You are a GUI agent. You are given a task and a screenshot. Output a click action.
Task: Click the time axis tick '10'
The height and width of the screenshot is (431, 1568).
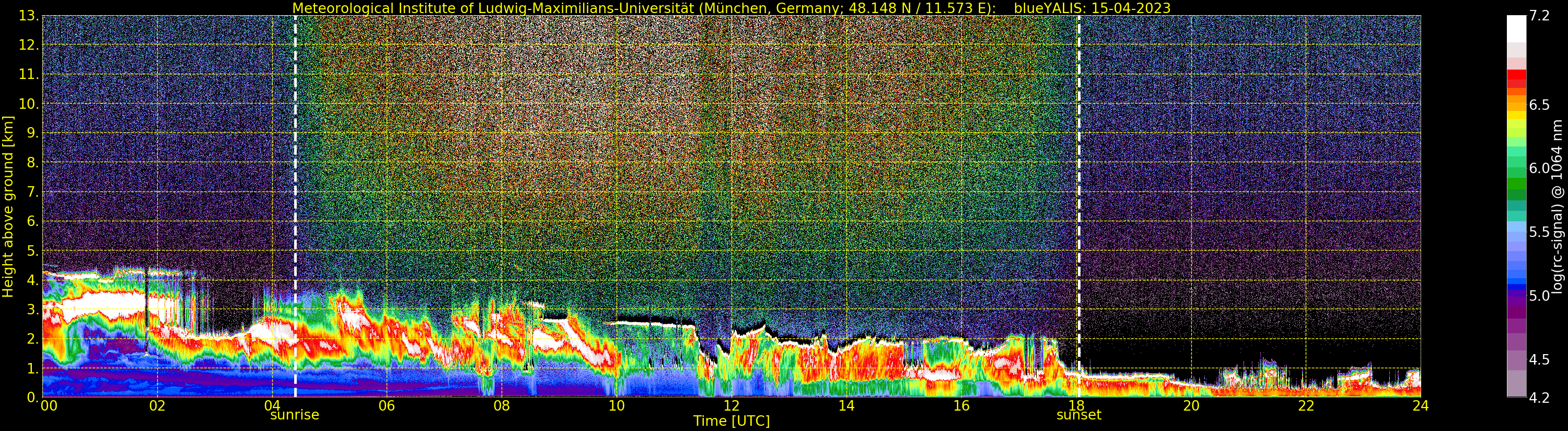point(617,406)
